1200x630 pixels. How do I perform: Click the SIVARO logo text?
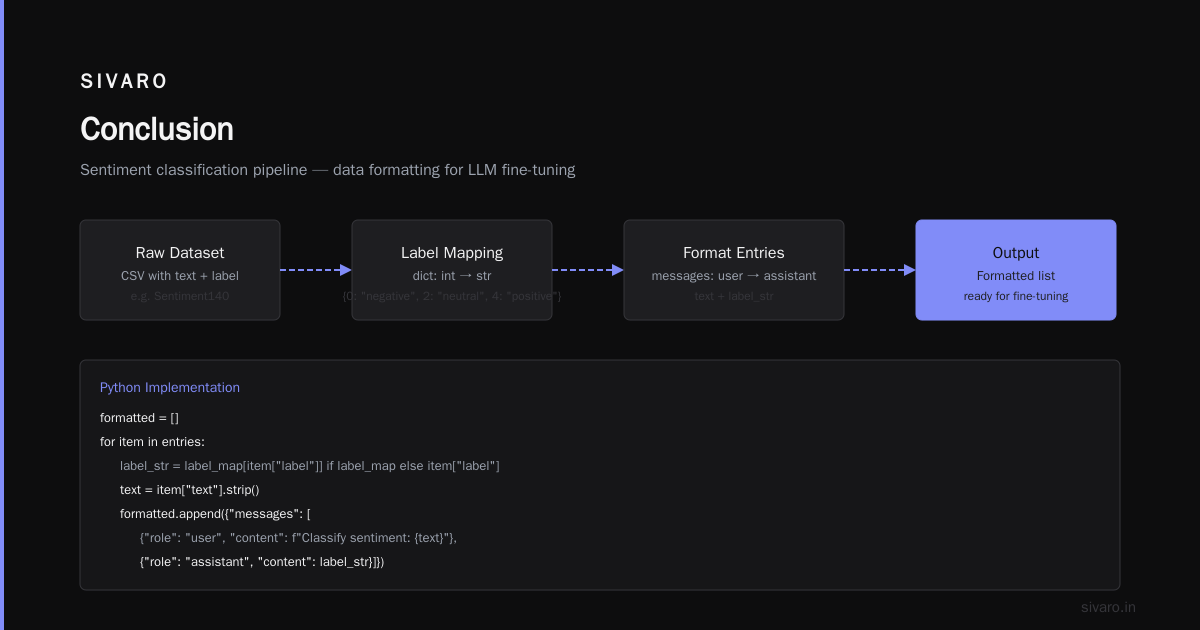point(124,82)
